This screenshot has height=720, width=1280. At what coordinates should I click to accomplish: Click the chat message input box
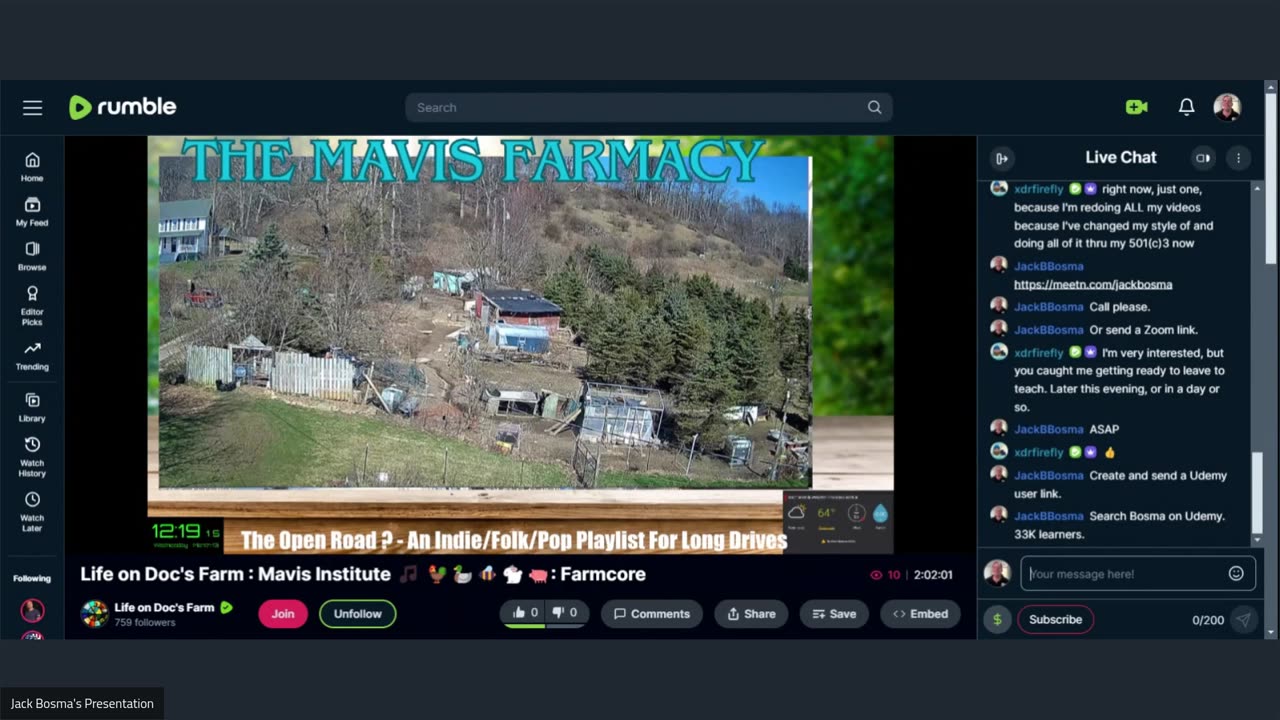click(1125, 573)
